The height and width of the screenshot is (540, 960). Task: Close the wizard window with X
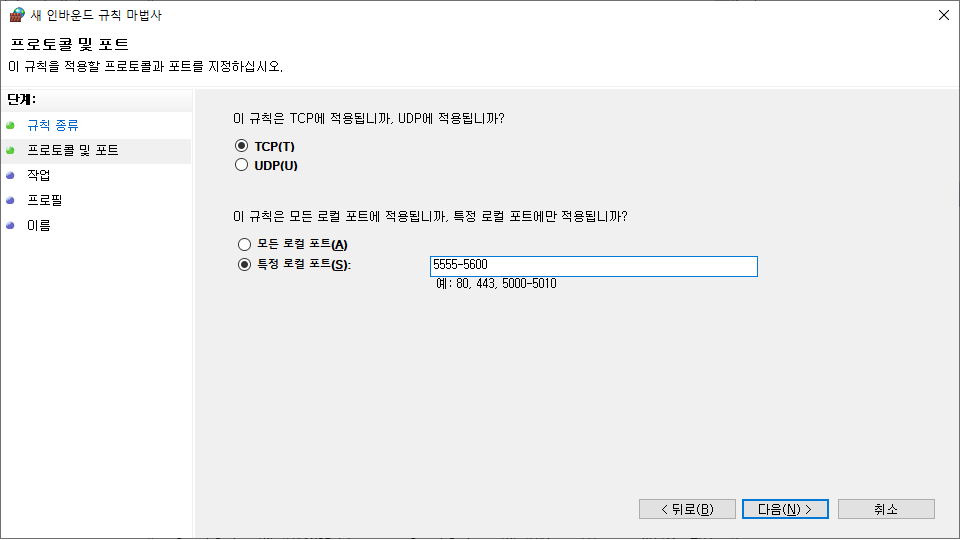[943, 15]
